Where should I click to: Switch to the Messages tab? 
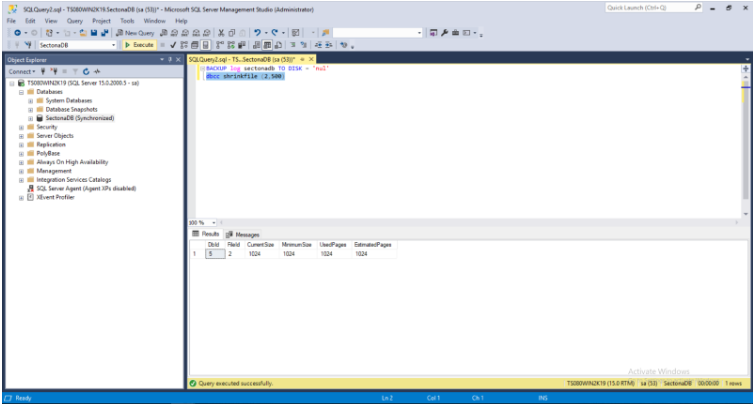(242, 234)
